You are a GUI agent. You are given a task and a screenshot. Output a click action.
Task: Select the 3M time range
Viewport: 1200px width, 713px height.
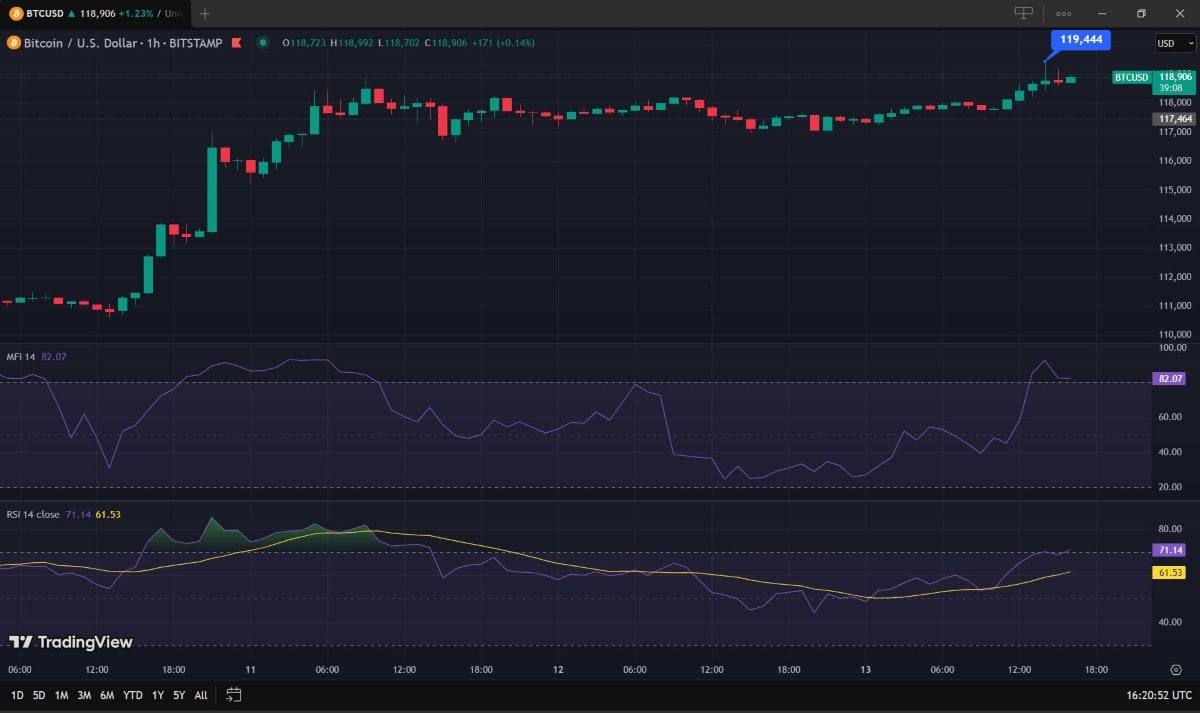click(84, 695)
